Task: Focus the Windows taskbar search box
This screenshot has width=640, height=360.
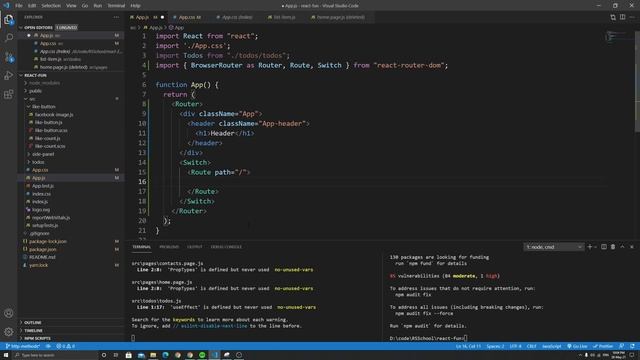Action: [x=55, y=355]
